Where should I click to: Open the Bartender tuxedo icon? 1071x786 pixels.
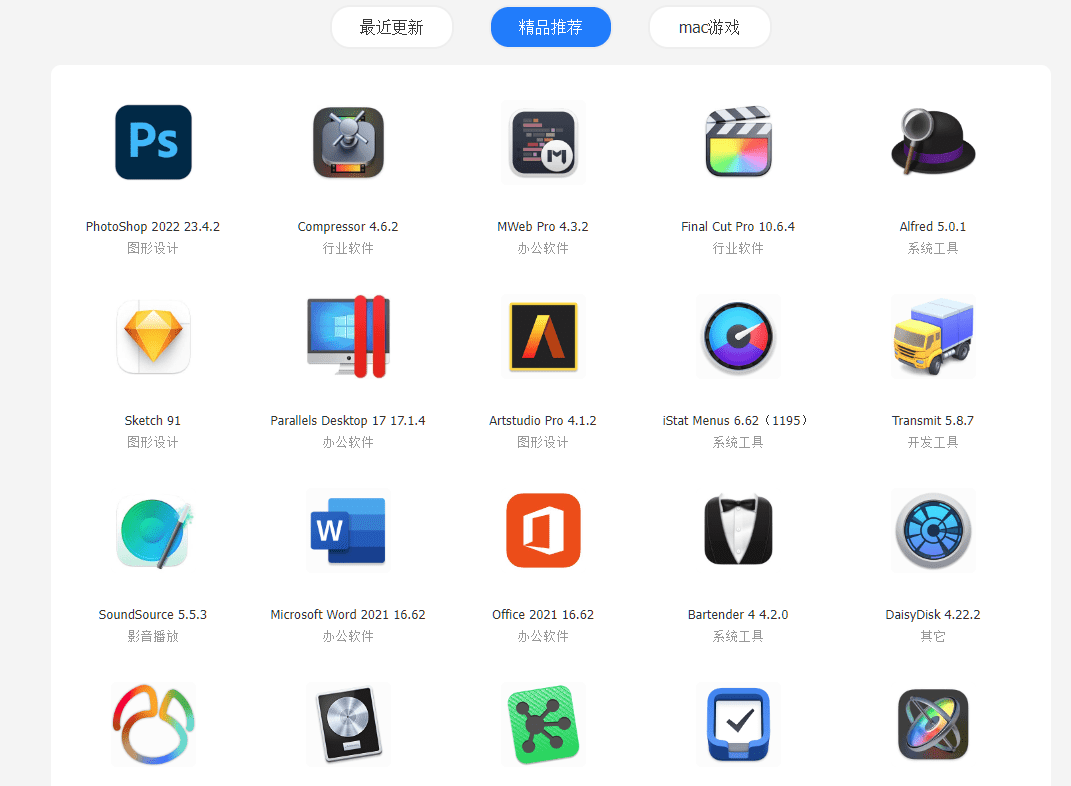[x=738, y=530]
